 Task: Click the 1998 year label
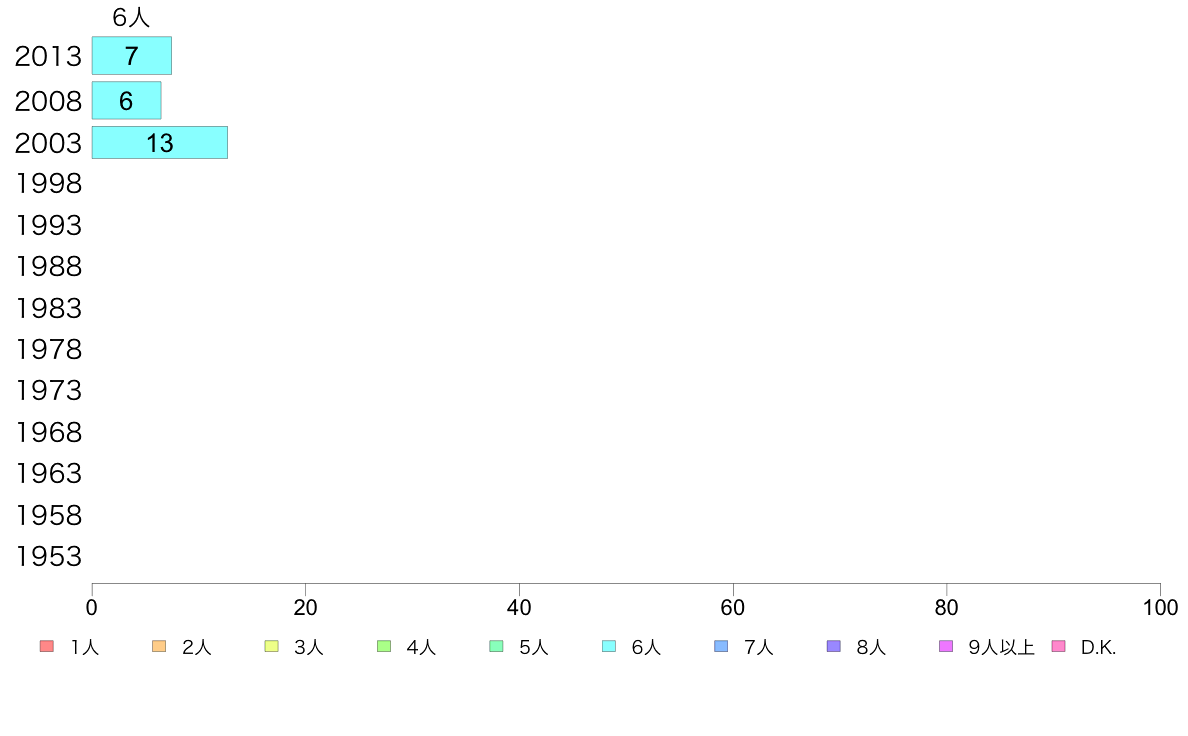tap(48, 183)
